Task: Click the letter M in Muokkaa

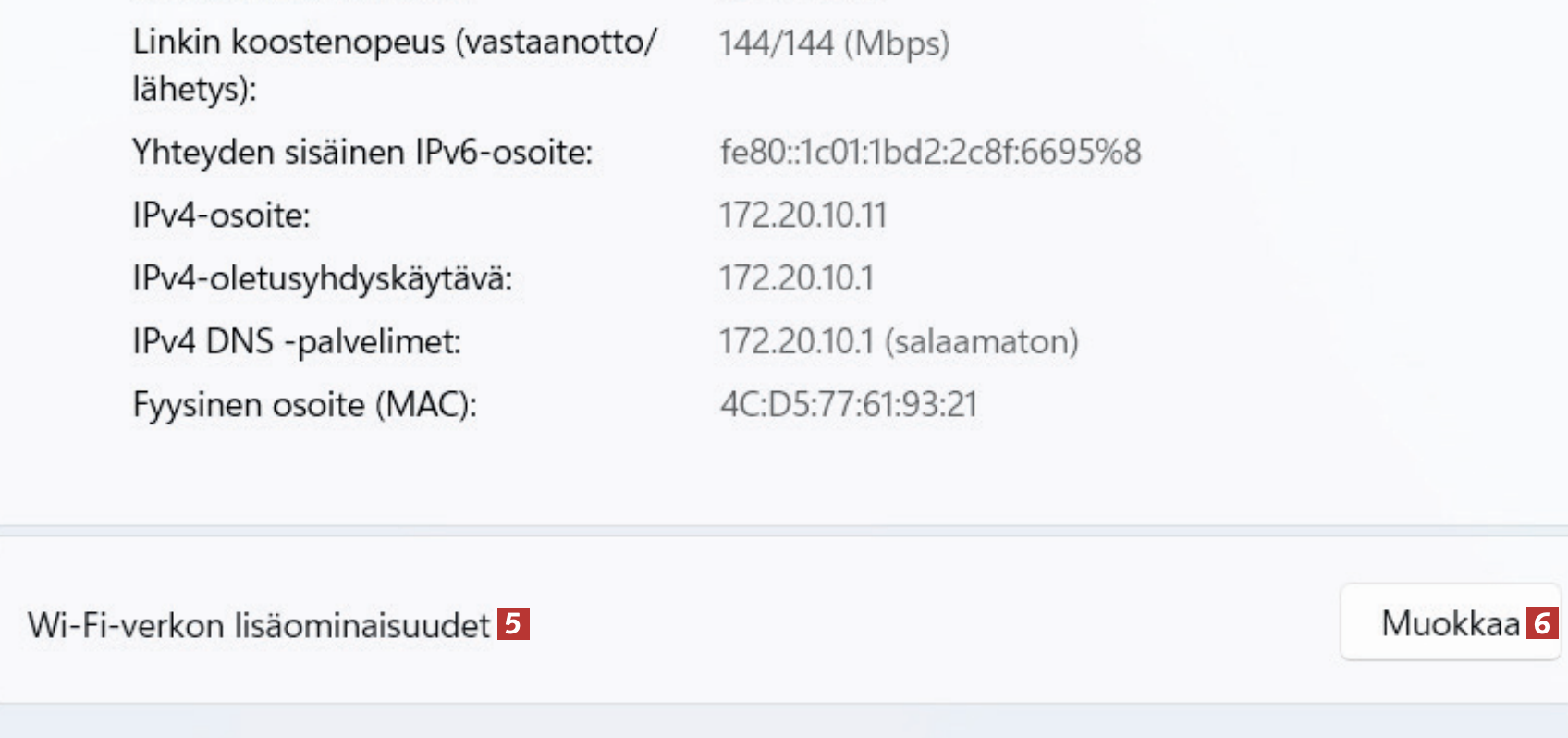Action: tap(1396, 623)
